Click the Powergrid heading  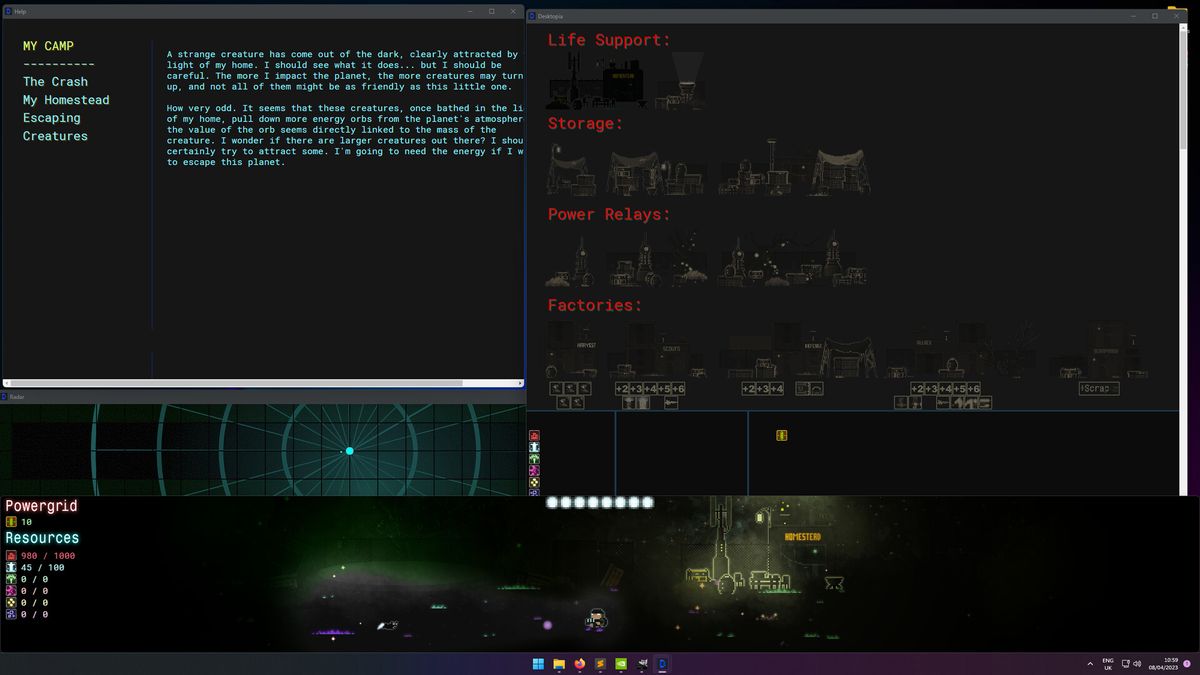point(41,506)
